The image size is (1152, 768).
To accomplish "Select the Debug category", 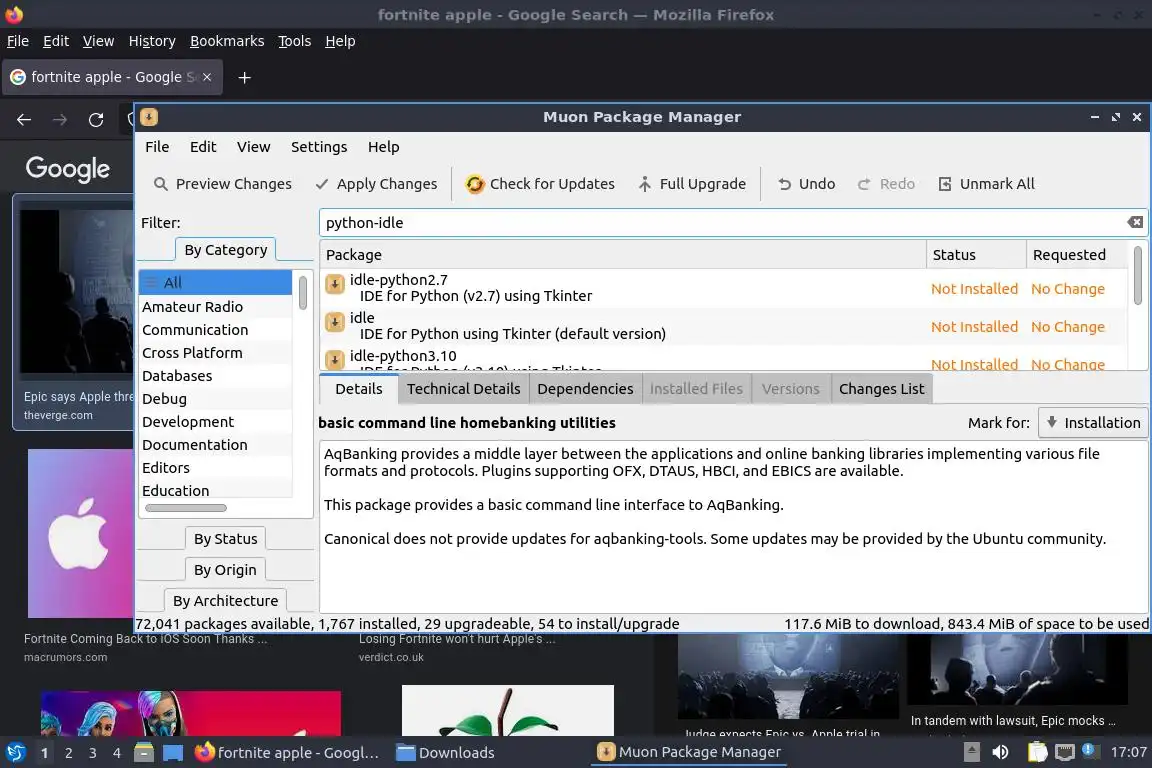I will coord(216,398).
